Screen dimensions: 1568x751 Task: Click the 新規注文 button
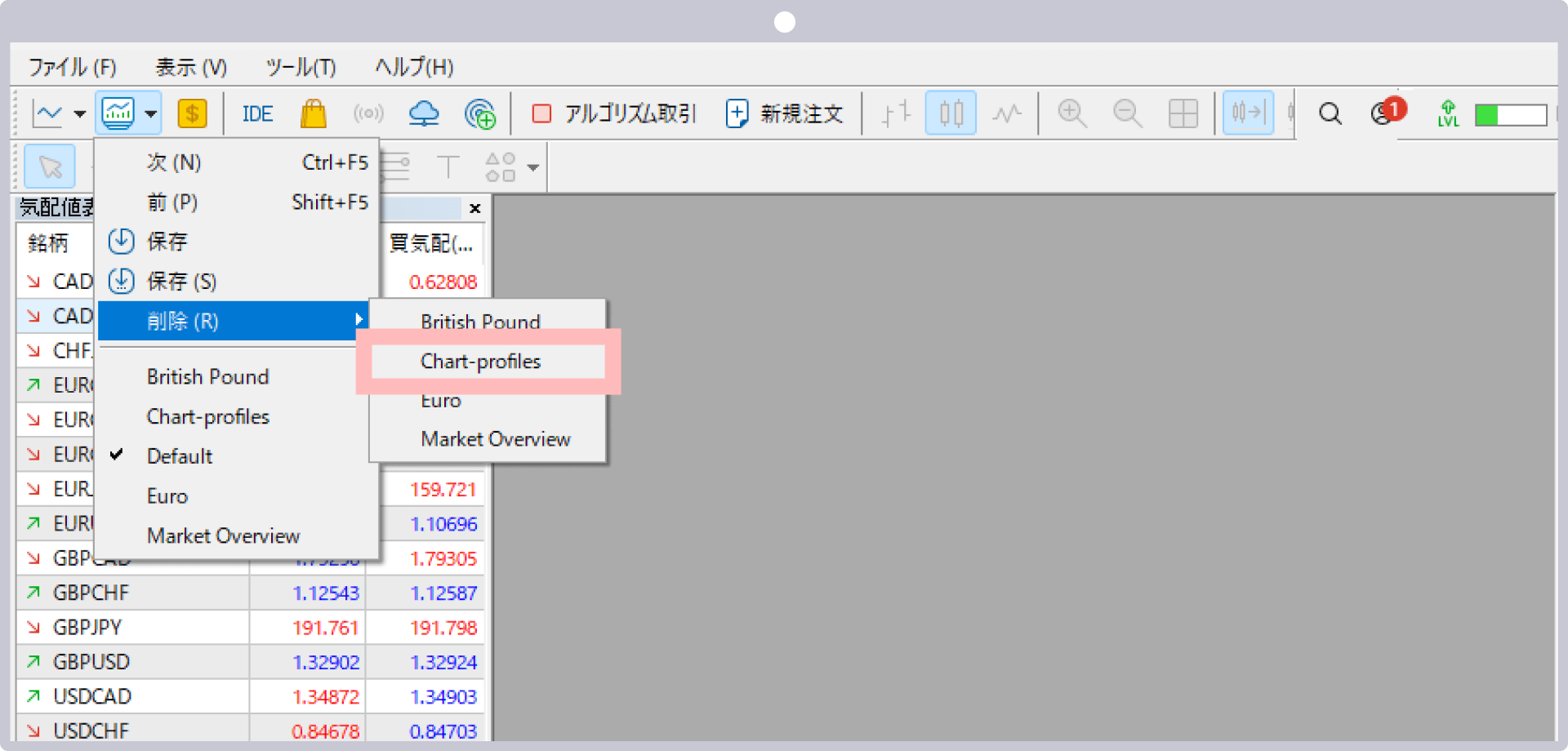click(784, 113)
